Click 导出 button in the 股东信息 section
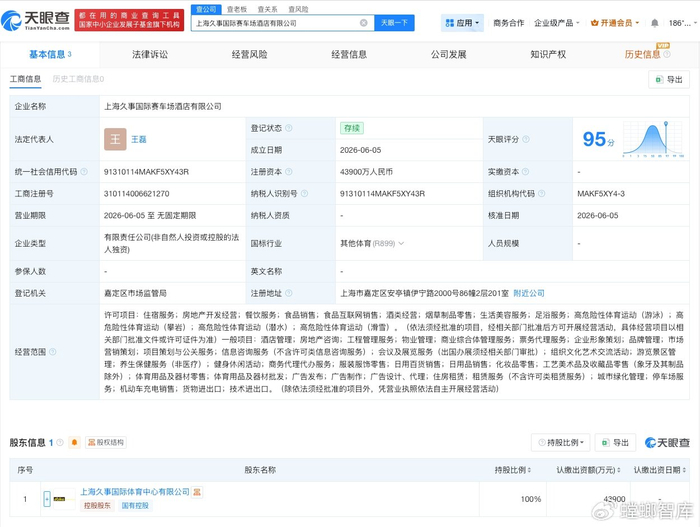700x527 pixels. coord(615,443)
